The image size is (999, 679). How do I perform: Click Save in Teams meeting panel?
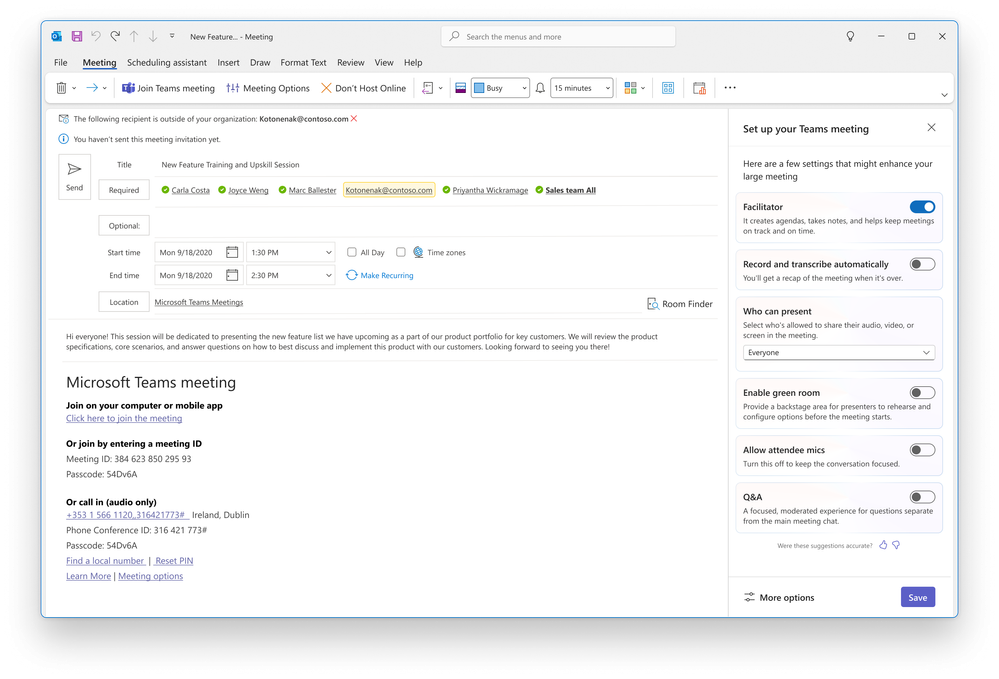point(917,597)
